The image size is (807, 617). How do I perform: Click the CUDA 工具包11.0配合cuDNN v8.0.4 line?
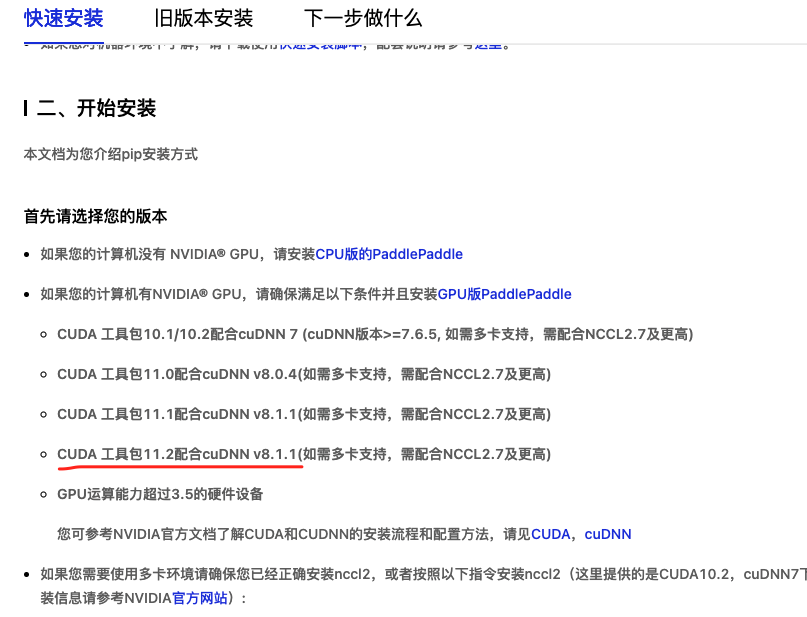tap(304, 374)
